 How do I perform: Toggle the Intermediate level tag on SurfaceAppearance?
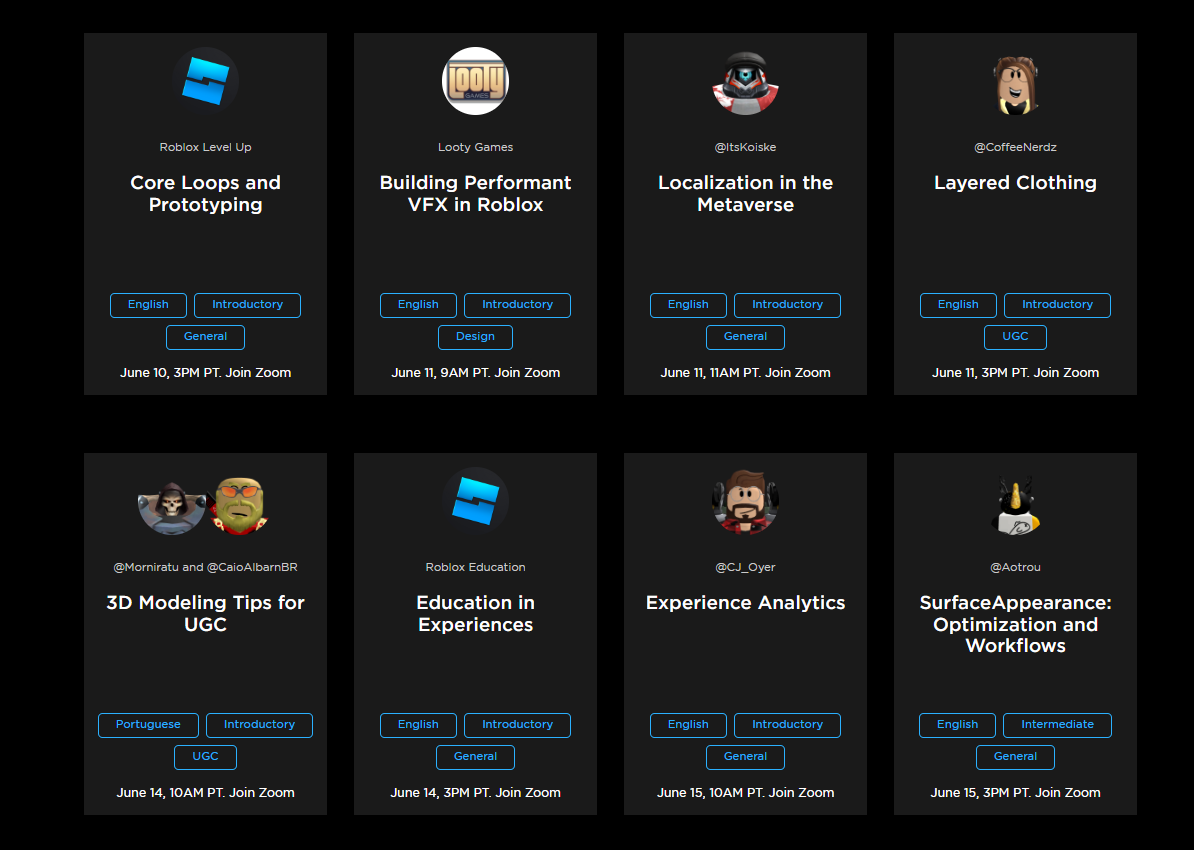tap(1057, 725)
